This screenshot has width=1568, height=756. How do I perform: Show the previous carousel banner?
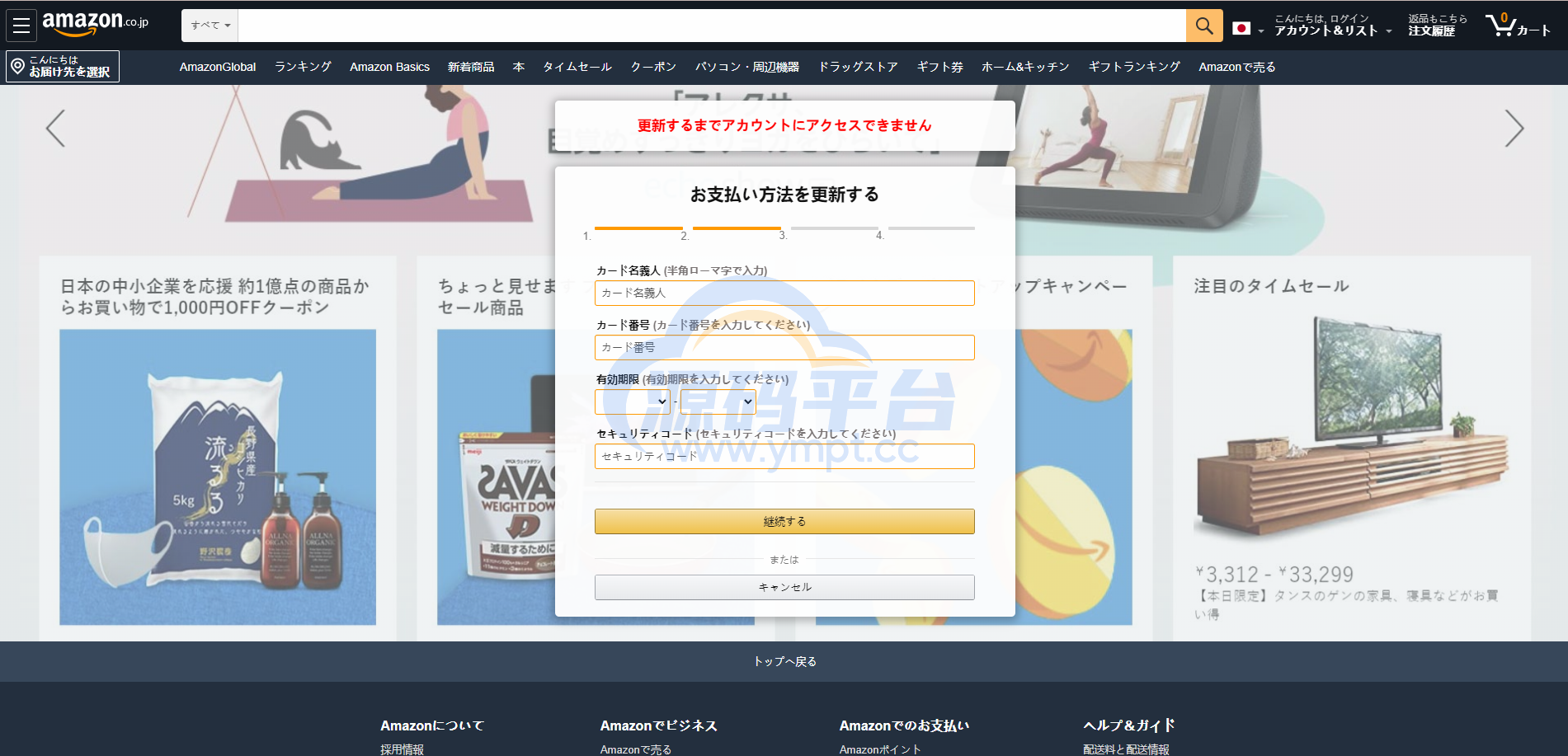(x=55, y=129)
